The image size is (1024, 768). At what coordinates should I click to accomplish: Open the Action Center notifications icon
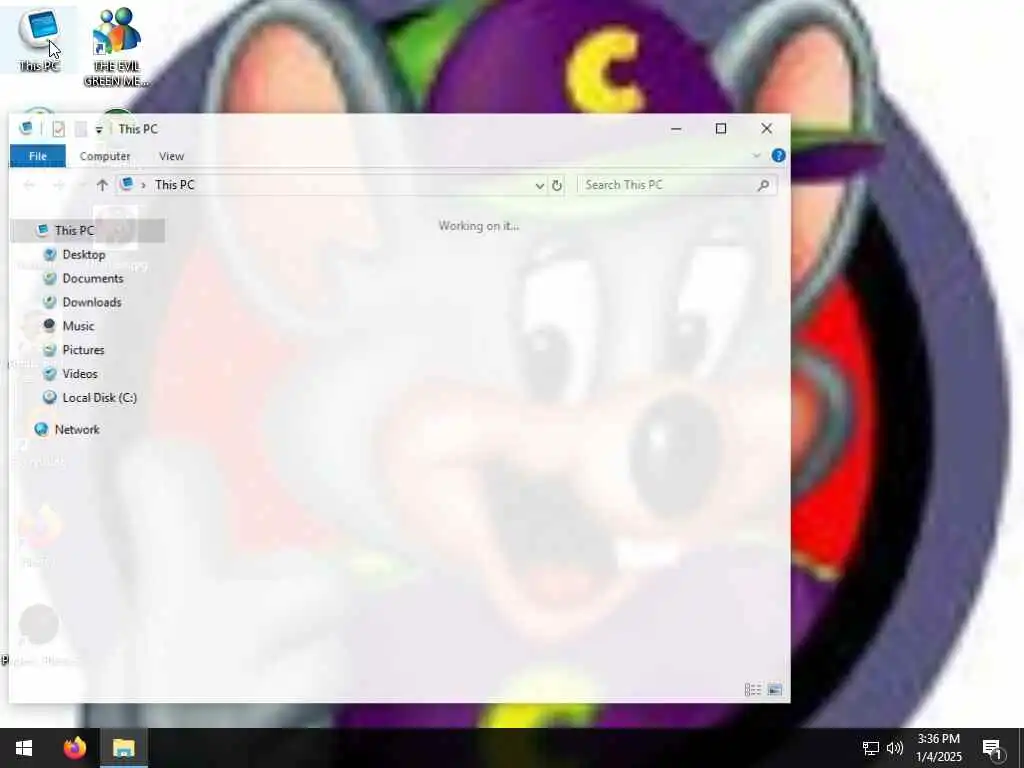[x=993, y=748]
